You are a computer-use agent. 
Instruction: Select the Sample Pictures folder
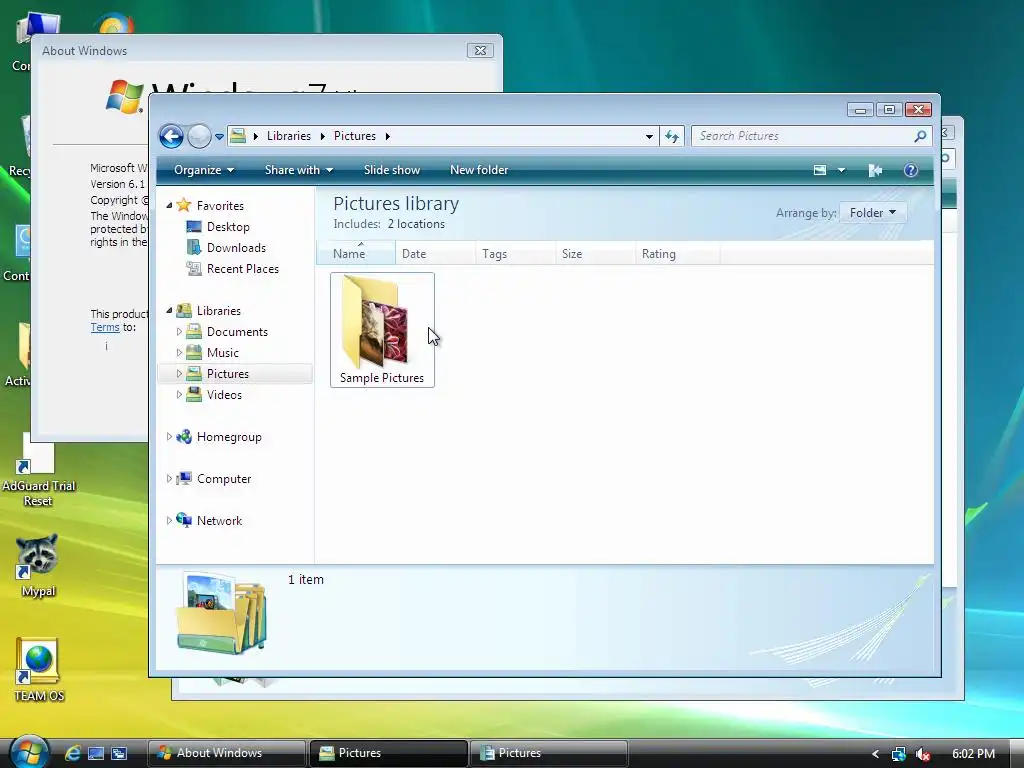pos(382,330)
